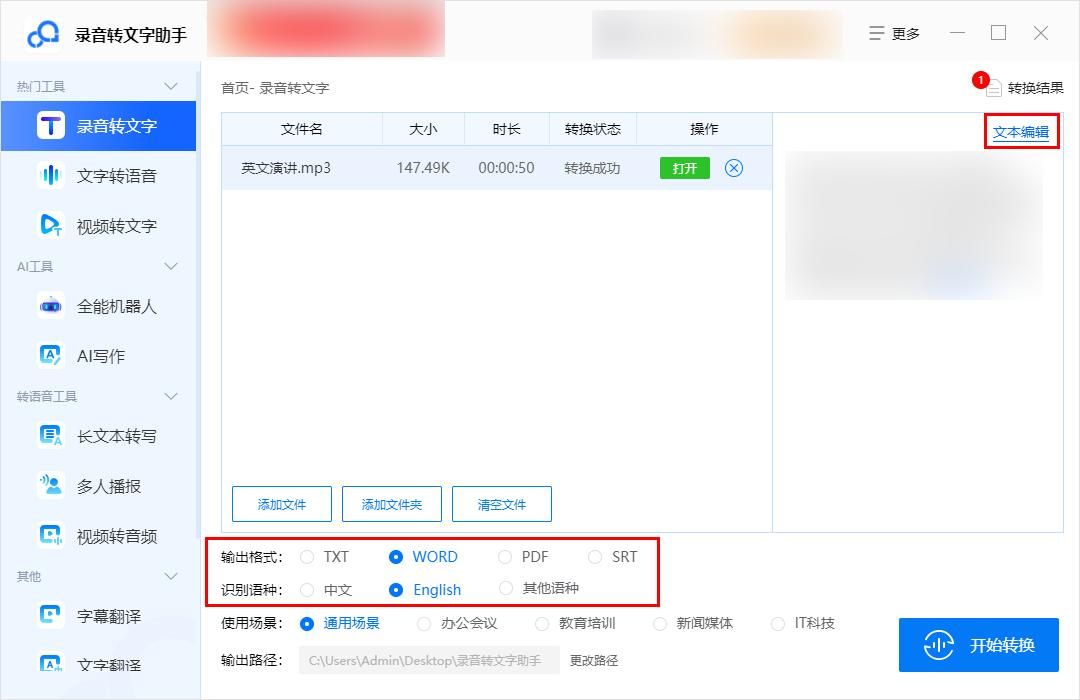Open the 多人播报 icon

pyautogui.click(x=50, y=486)
